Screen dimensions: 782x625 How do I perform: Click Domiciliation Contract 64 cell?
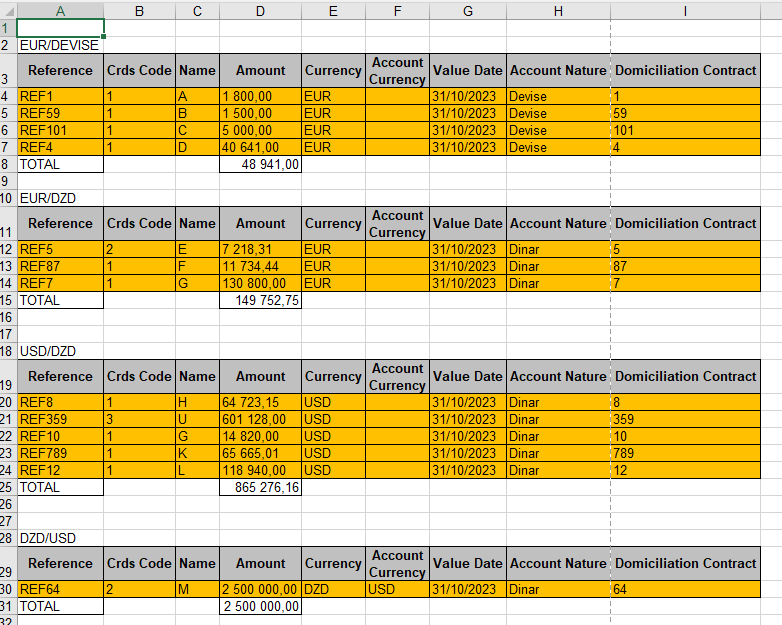(x=685, y=589)
